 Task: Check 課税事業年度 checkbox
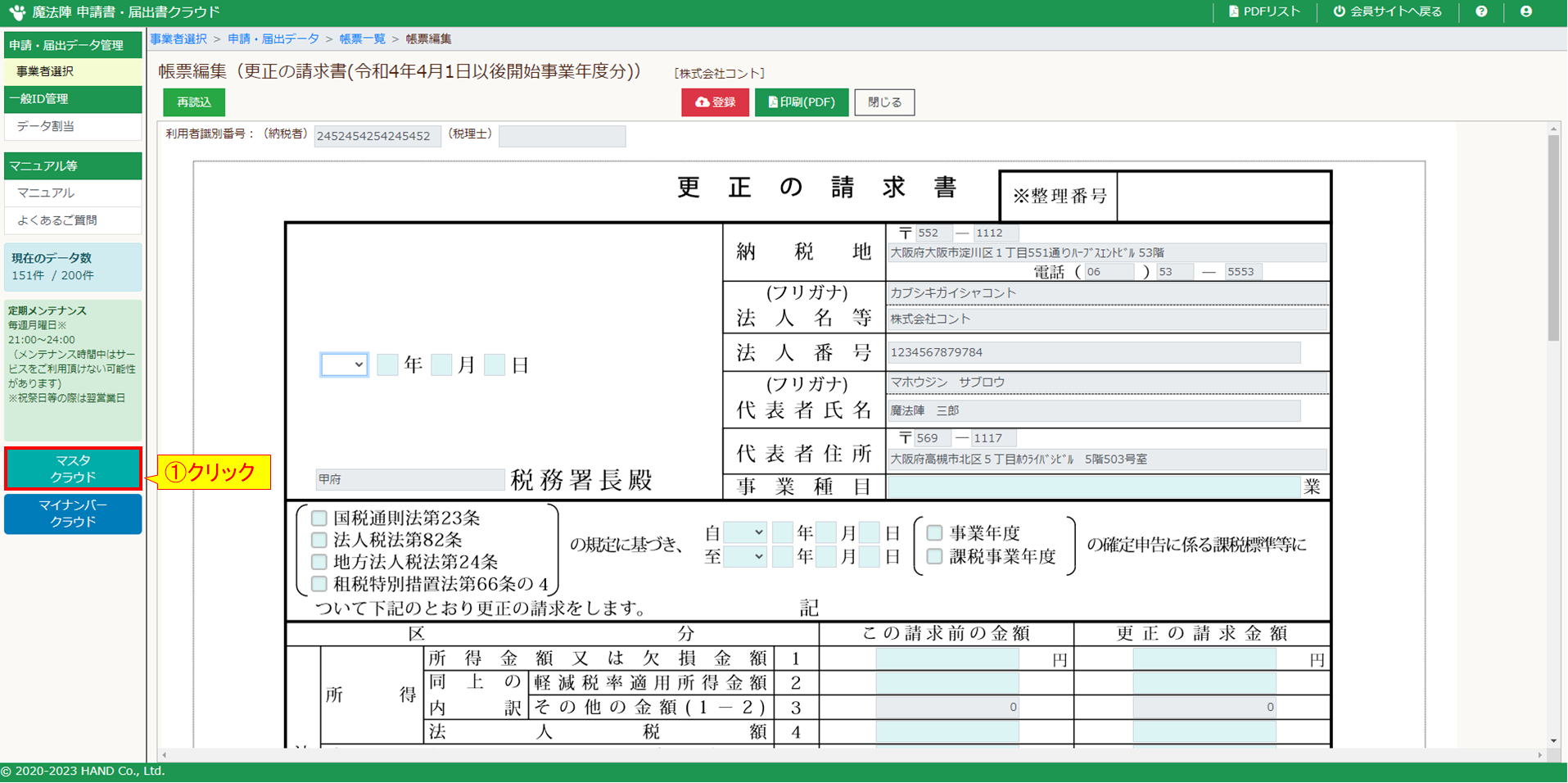tap(934, 557)
